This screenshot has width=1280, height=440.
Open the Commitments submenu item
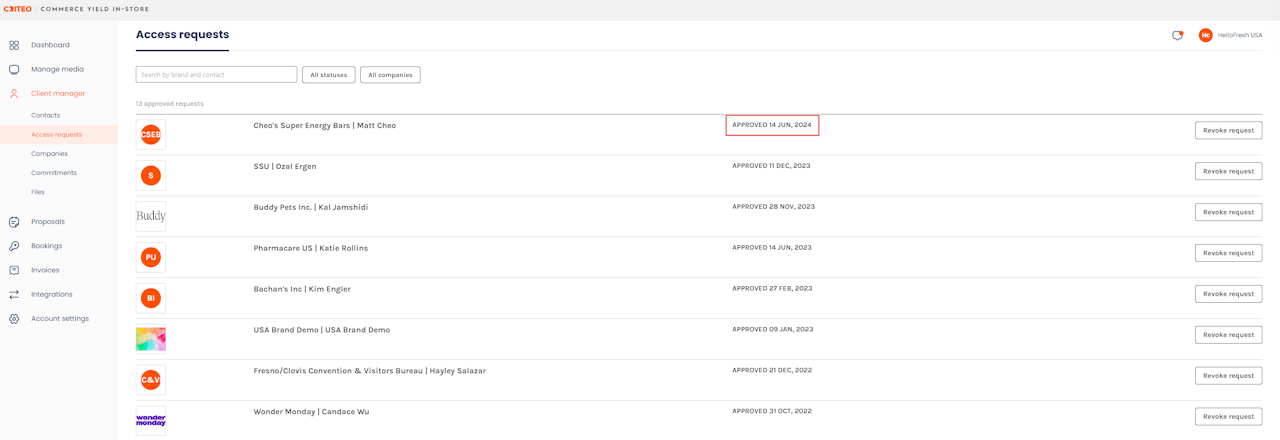tap(54, 173)
